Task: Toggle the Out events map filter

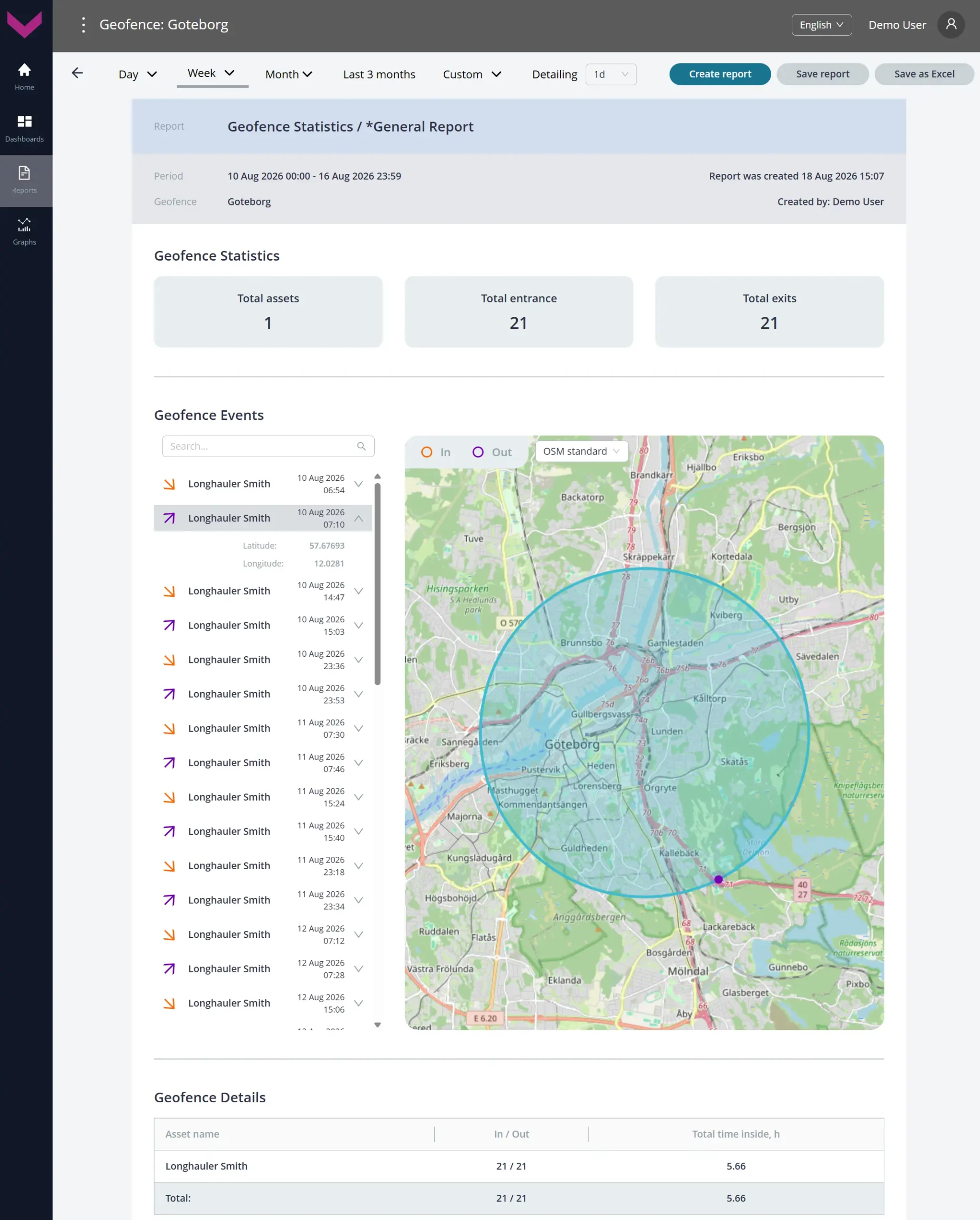Action: click(x=492, y=452)
